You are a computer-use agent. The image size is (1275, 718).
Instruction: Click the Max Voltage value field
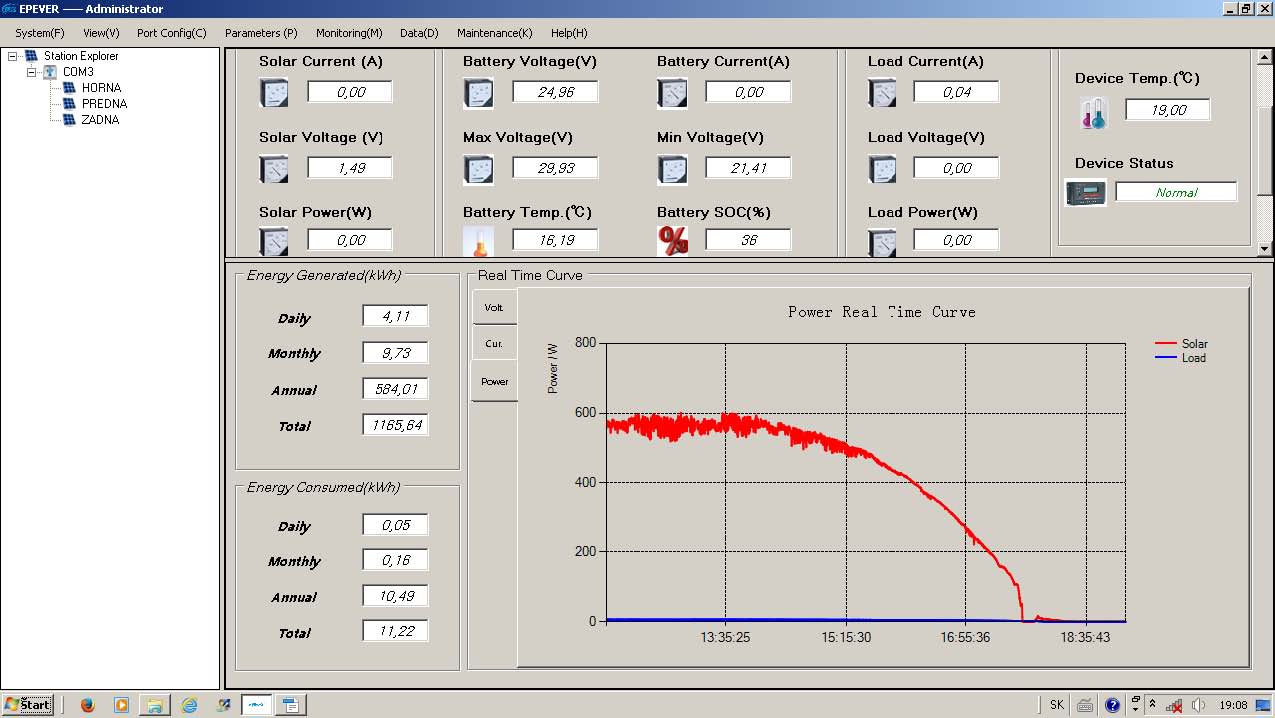(x=555, y=168)
